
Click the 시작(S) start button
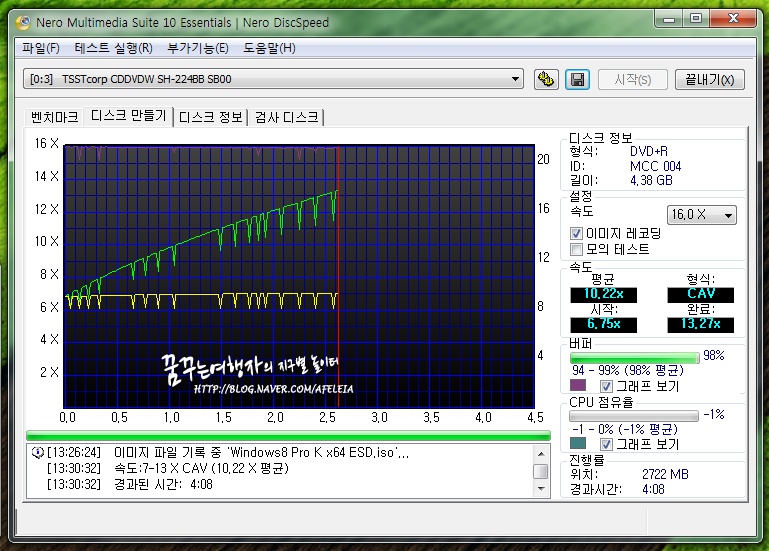coord(633,79)
